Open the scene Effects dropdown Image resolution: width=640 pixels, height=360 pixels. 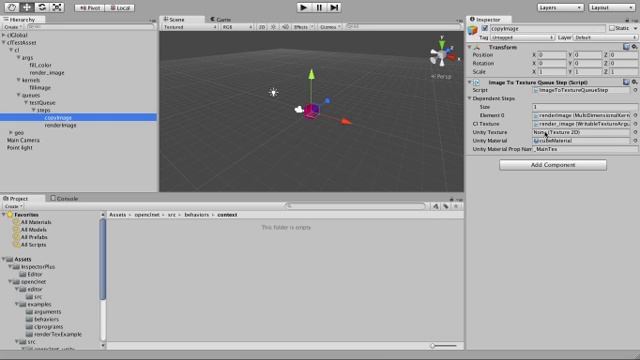tap(303, 27)
